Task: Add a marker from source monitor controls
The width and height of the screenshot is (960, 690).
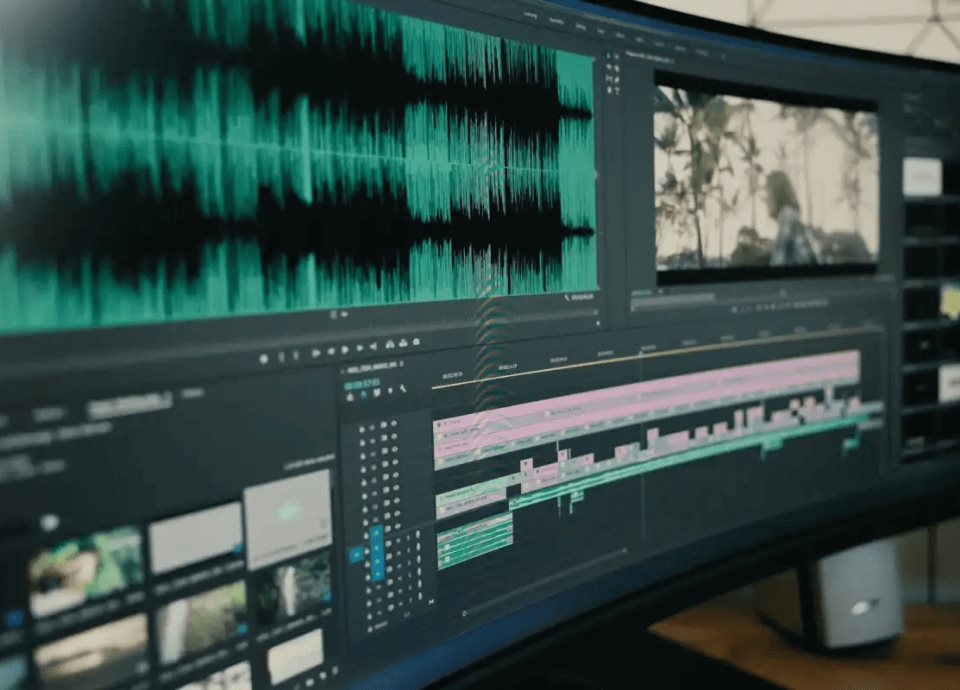Action: pos(263,357)
